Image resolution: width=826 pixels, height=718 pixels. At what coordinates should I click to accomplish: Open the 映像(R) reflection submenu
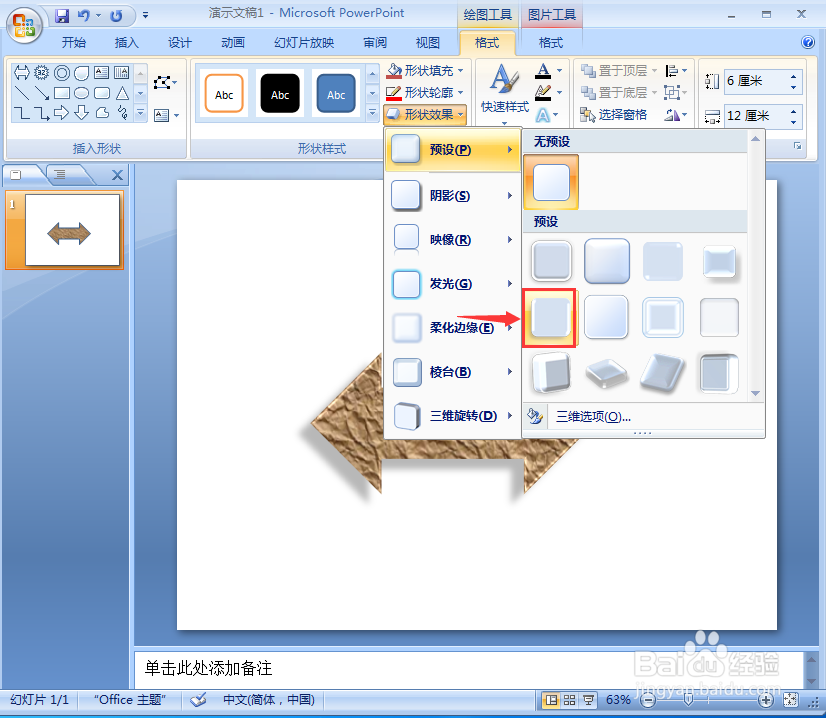(x=453, y=240)
